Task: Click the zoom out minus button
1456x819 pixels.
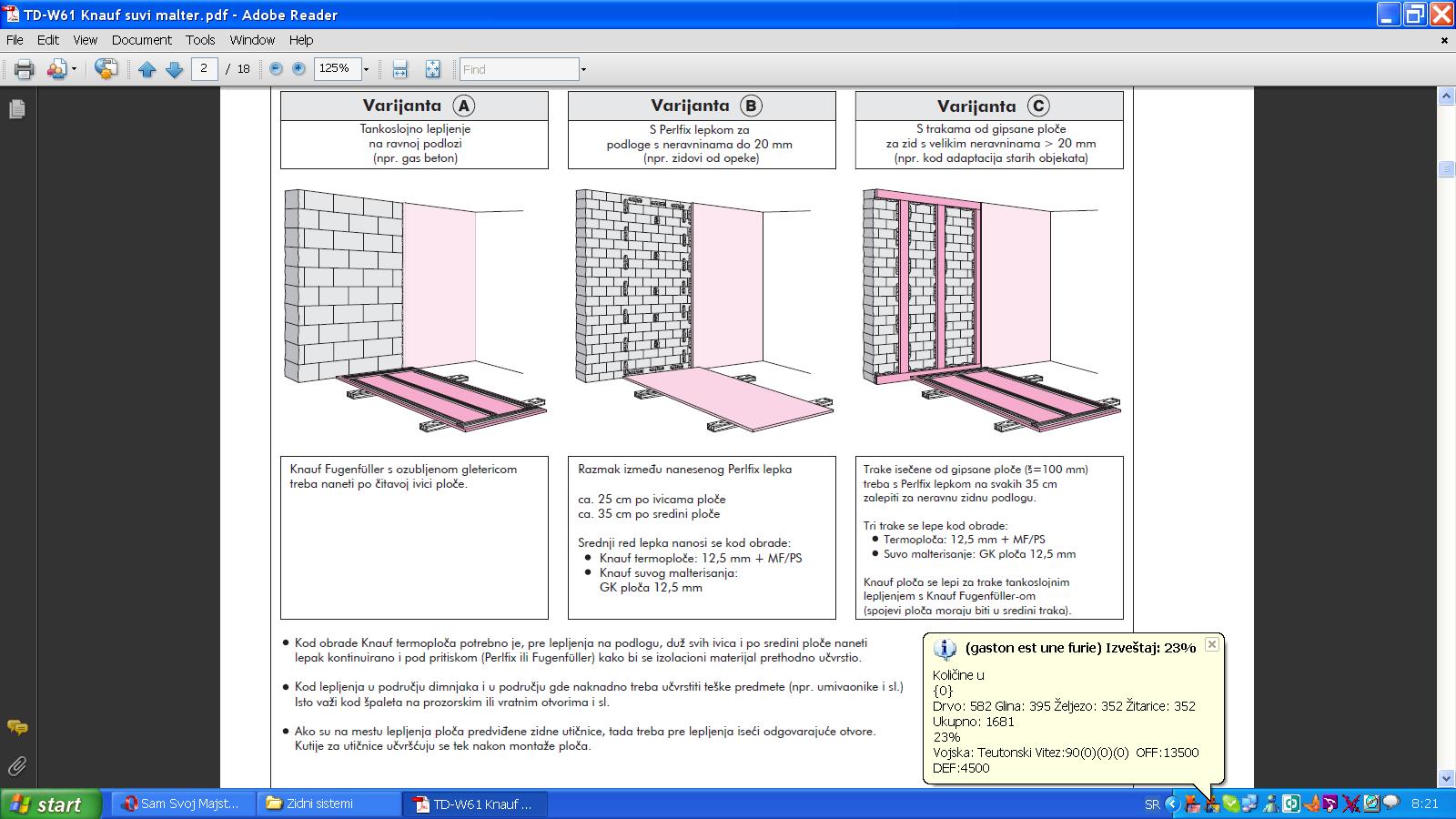Action: [277, 69]
